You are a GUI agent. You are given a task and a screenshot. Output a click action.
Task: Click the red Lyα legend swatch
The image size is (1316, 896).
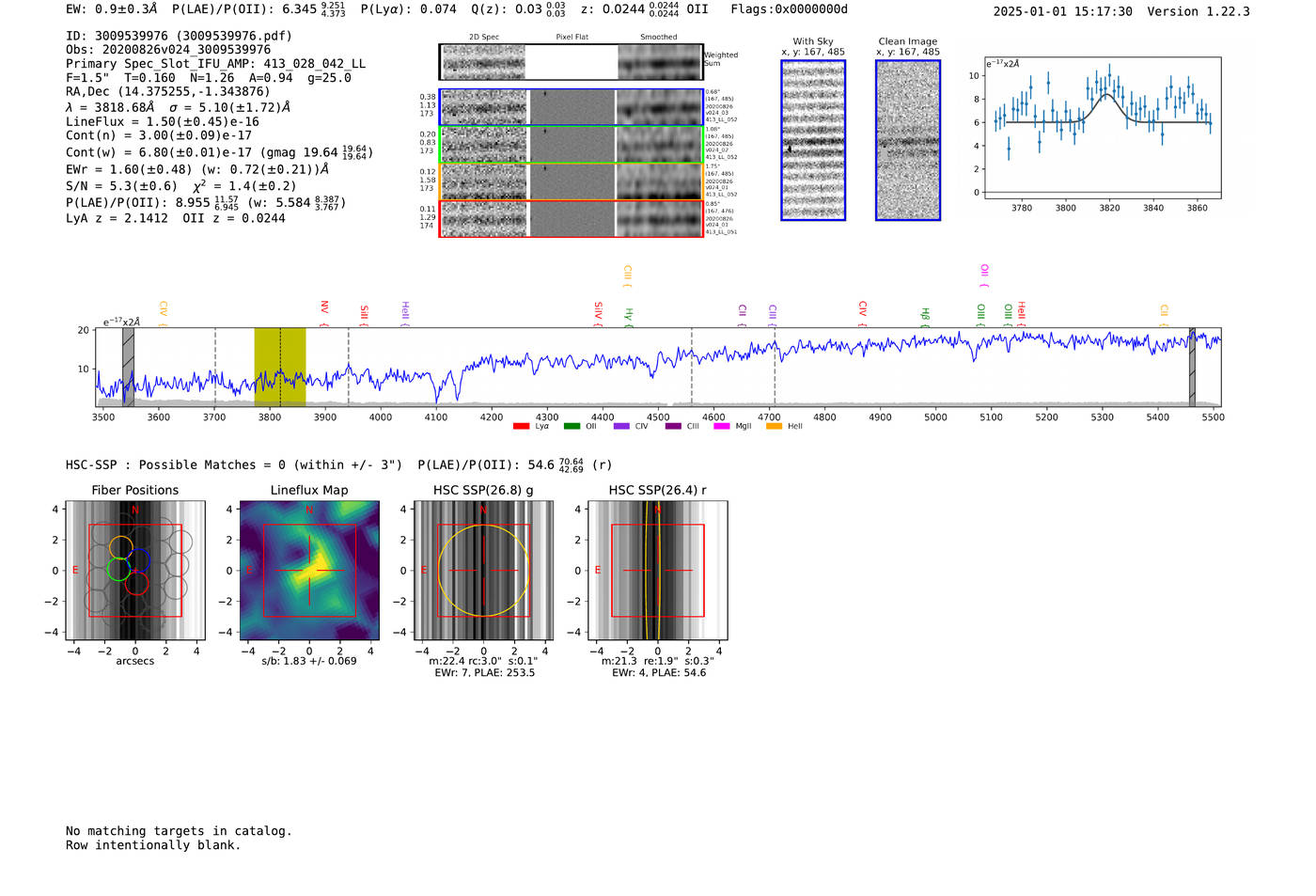click(521, 427)
